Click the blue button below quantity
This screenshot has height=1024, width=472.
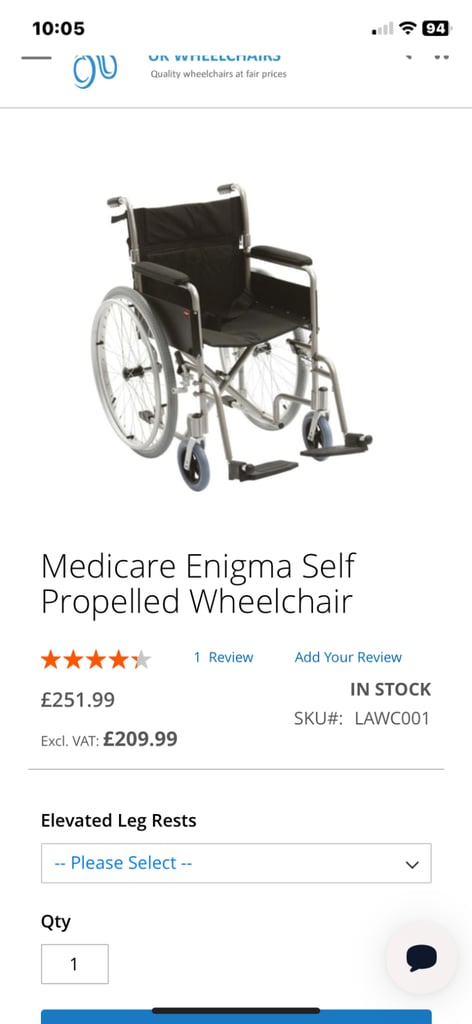coord(236,1016)
